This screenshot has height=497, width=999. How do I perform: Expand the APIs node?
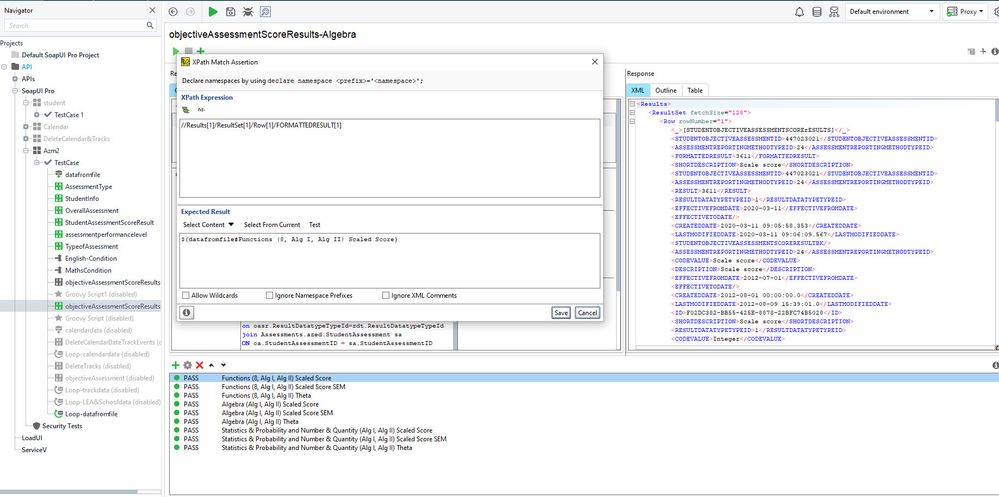[15, 79]
